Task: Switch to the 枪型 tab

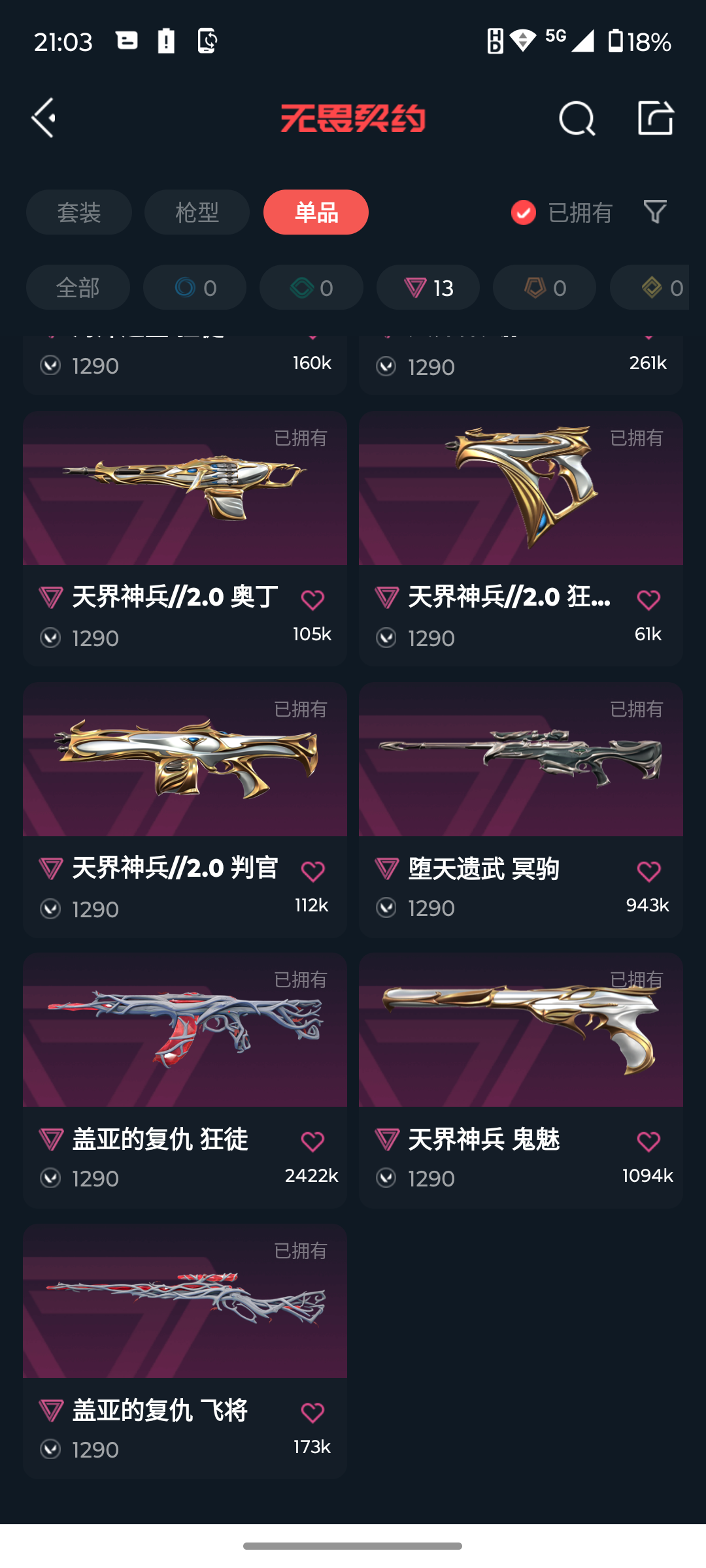Action: (x=197, y=212)
